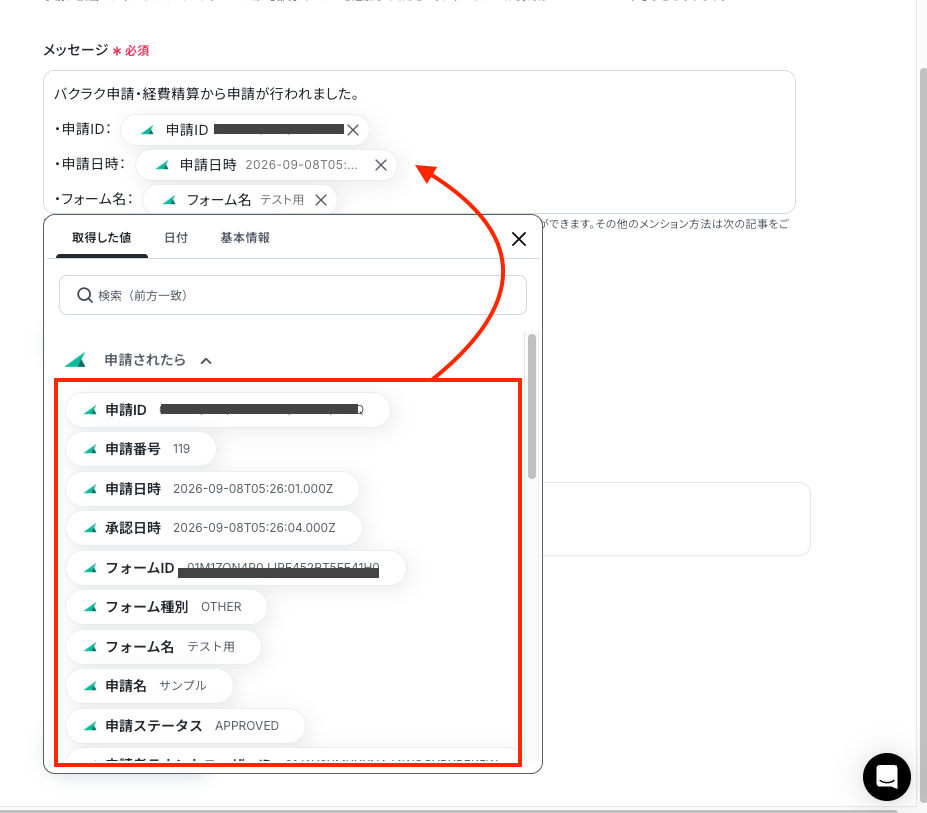927x813 pixels.
Task: Remove the 申請日時 chip from message
Action: [381, 165]
